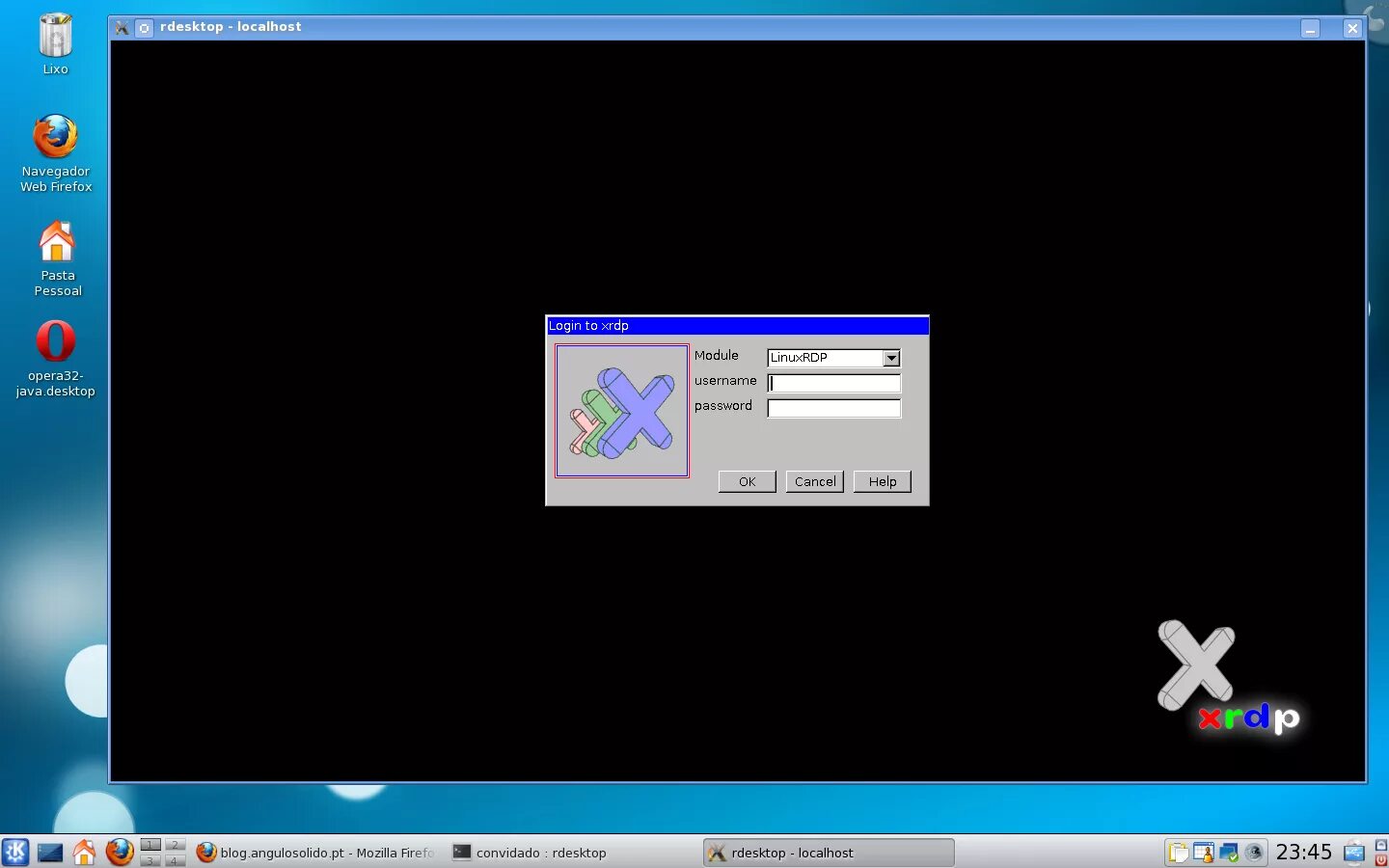Click the red power button icon

tap(1380, 860)
